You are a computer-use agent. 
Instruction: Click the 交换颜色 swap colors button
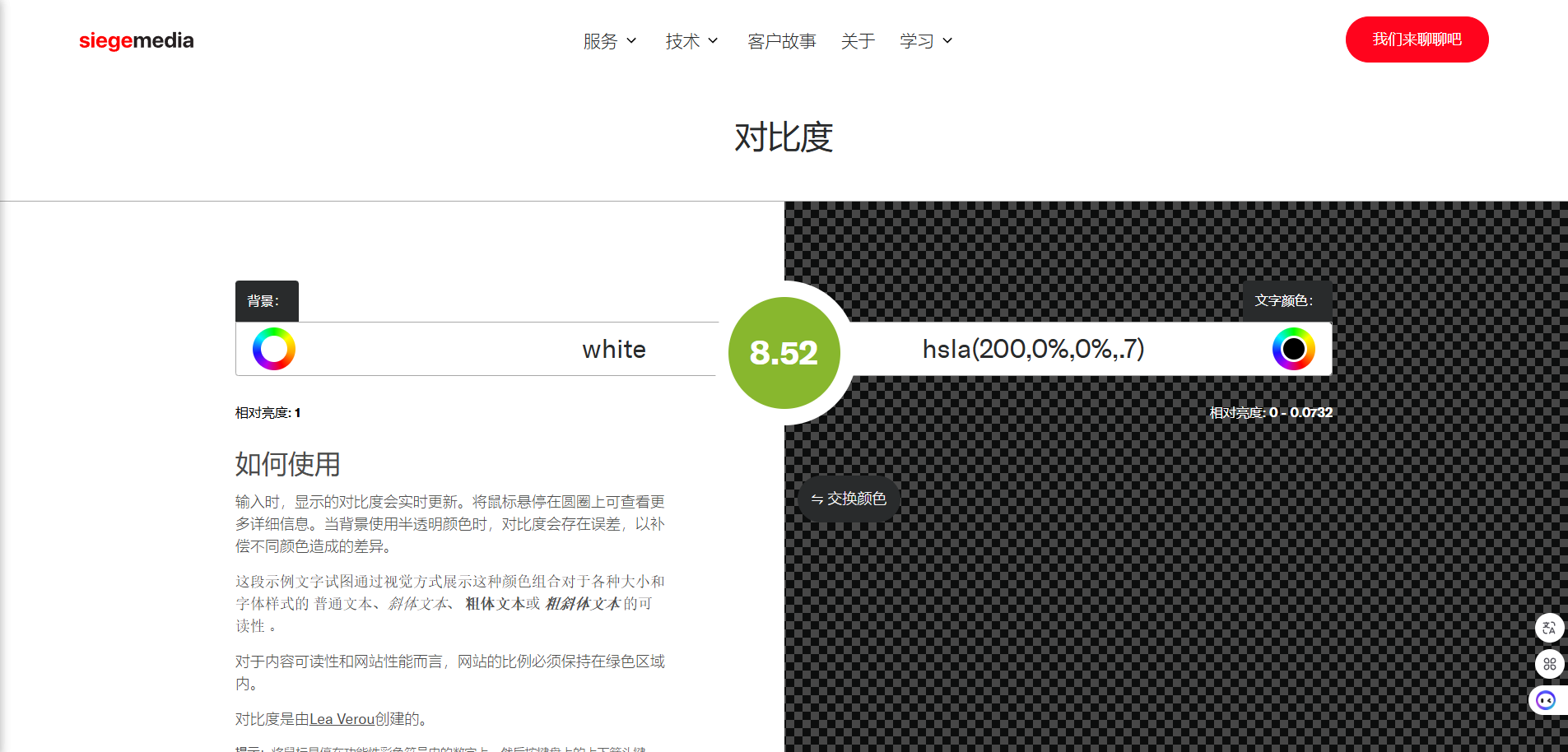click(848, 499)
